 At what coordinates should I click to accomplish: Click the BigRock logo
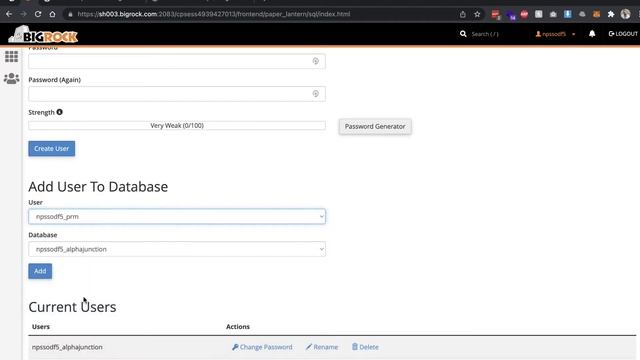(x=43, y=35)
